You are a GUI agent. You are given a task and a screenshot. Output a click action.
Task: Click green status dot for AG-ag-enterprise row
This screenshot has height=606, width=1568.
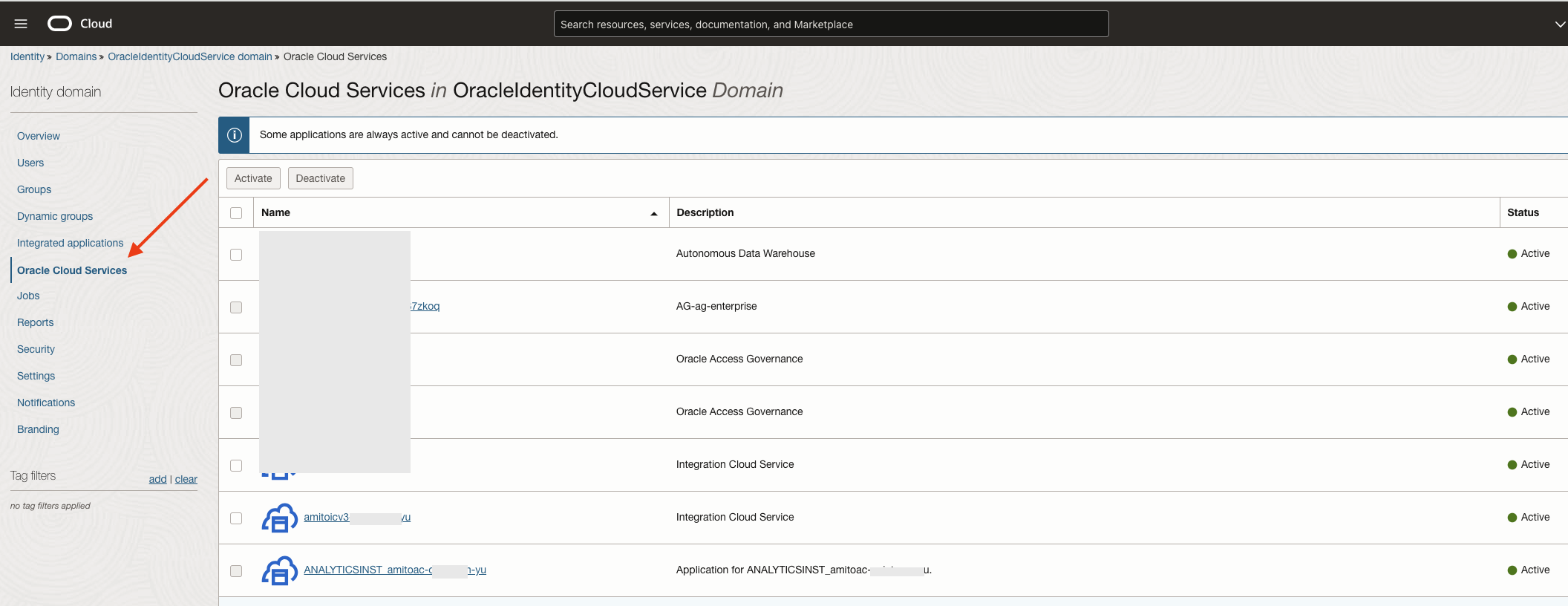click(x=1512, y=307)
